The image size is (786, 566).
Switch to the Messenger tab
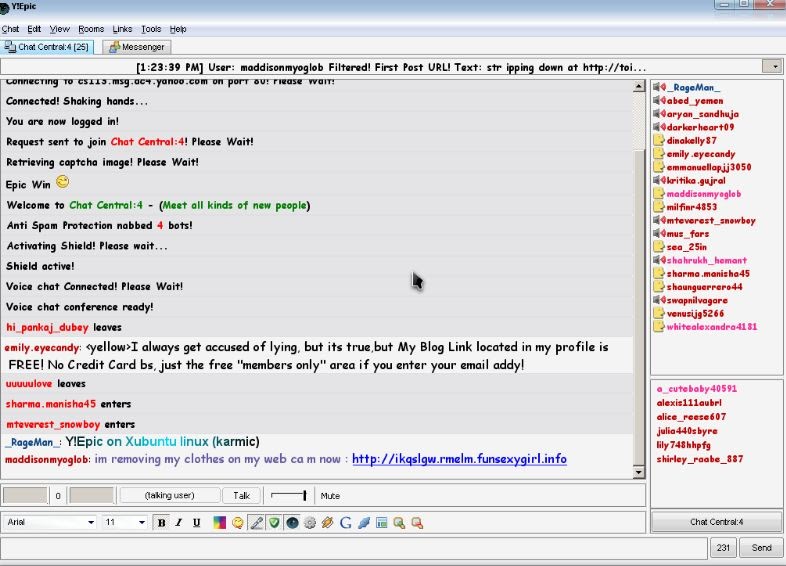[x=136, y=47]
